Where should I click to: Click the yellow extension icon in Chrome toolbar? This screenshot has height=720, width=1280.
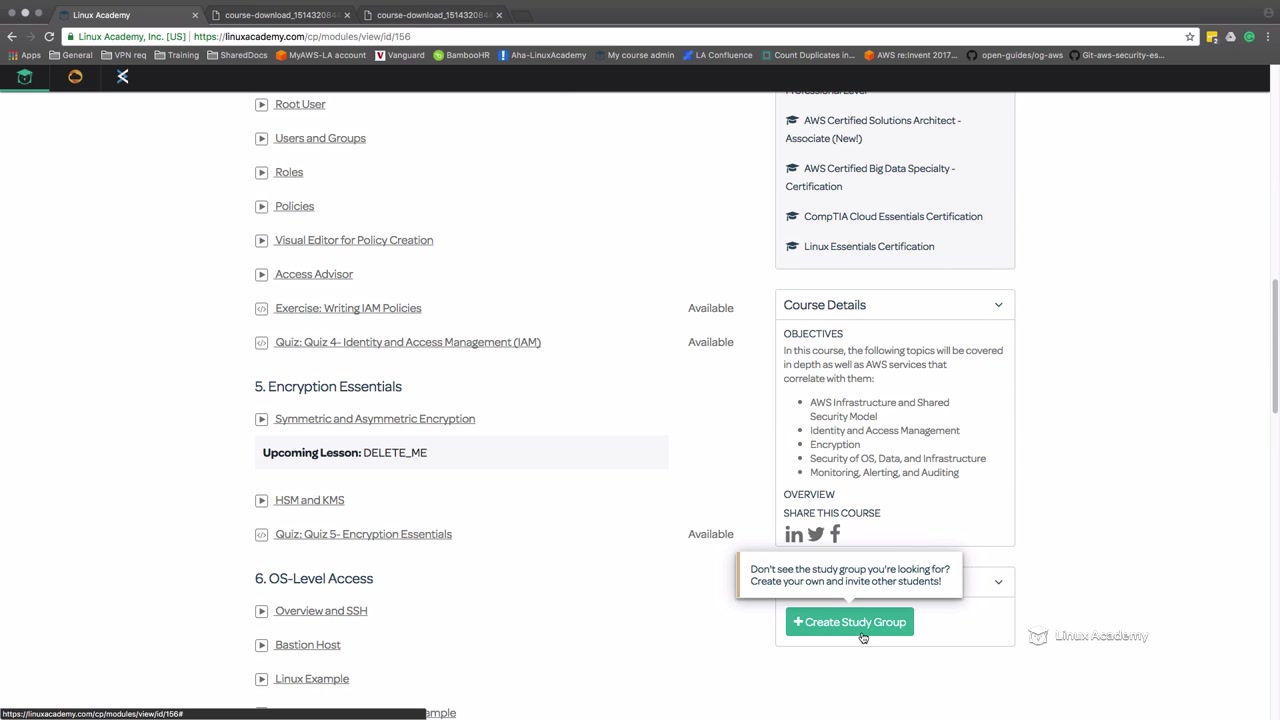point(1212,36)
